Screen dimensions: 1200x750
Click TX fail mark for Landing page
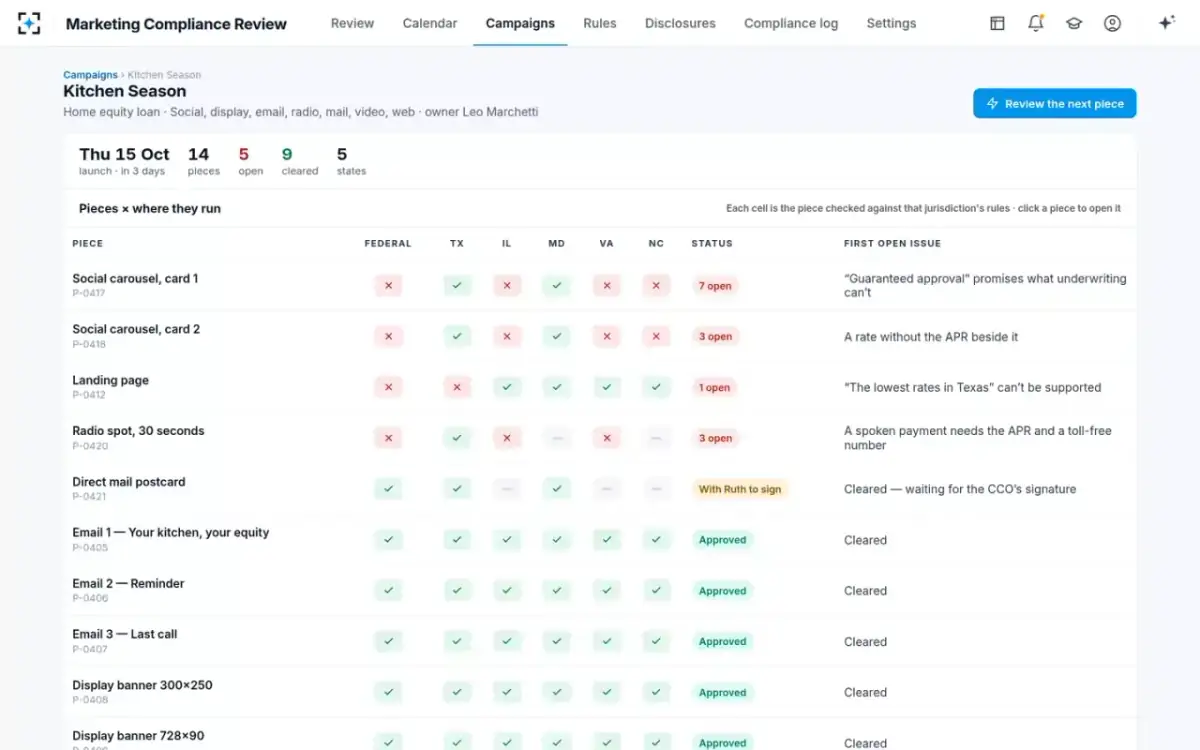tap(457, 387)
